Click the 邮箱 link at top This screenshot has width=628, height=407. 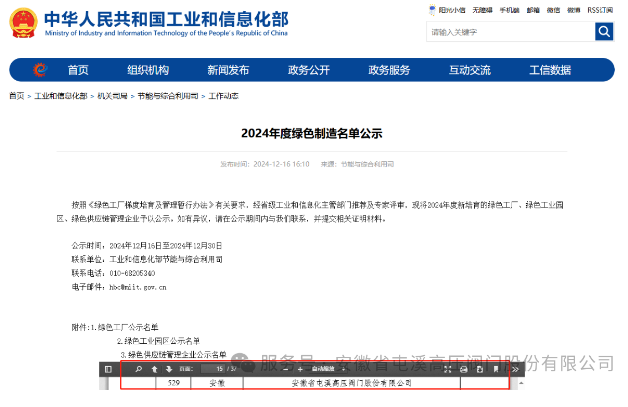533,10
